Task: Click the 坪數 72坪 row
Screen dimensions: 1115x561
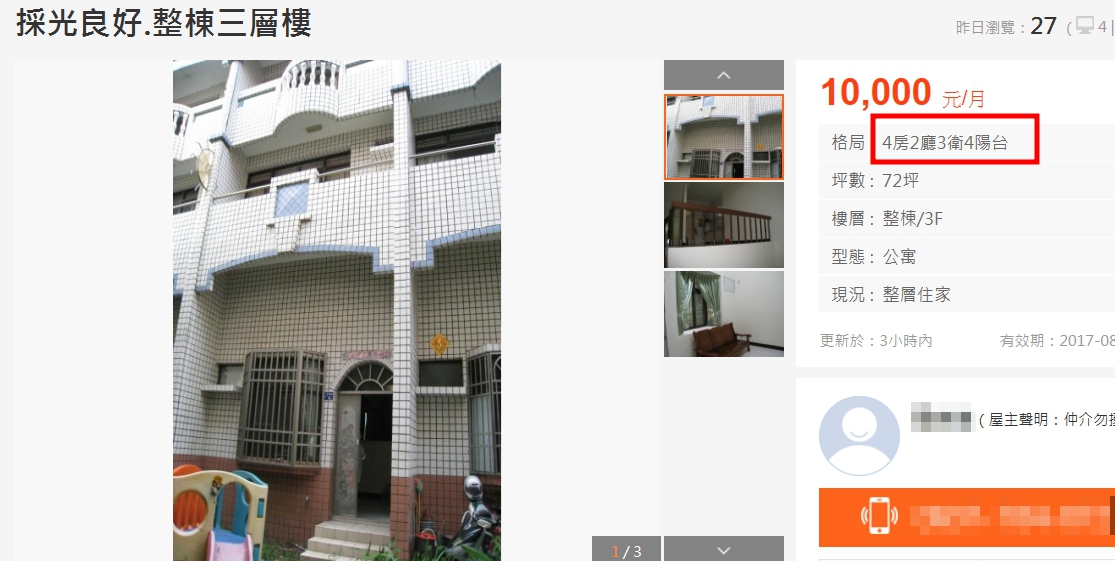Action: [x=967, y=181]
